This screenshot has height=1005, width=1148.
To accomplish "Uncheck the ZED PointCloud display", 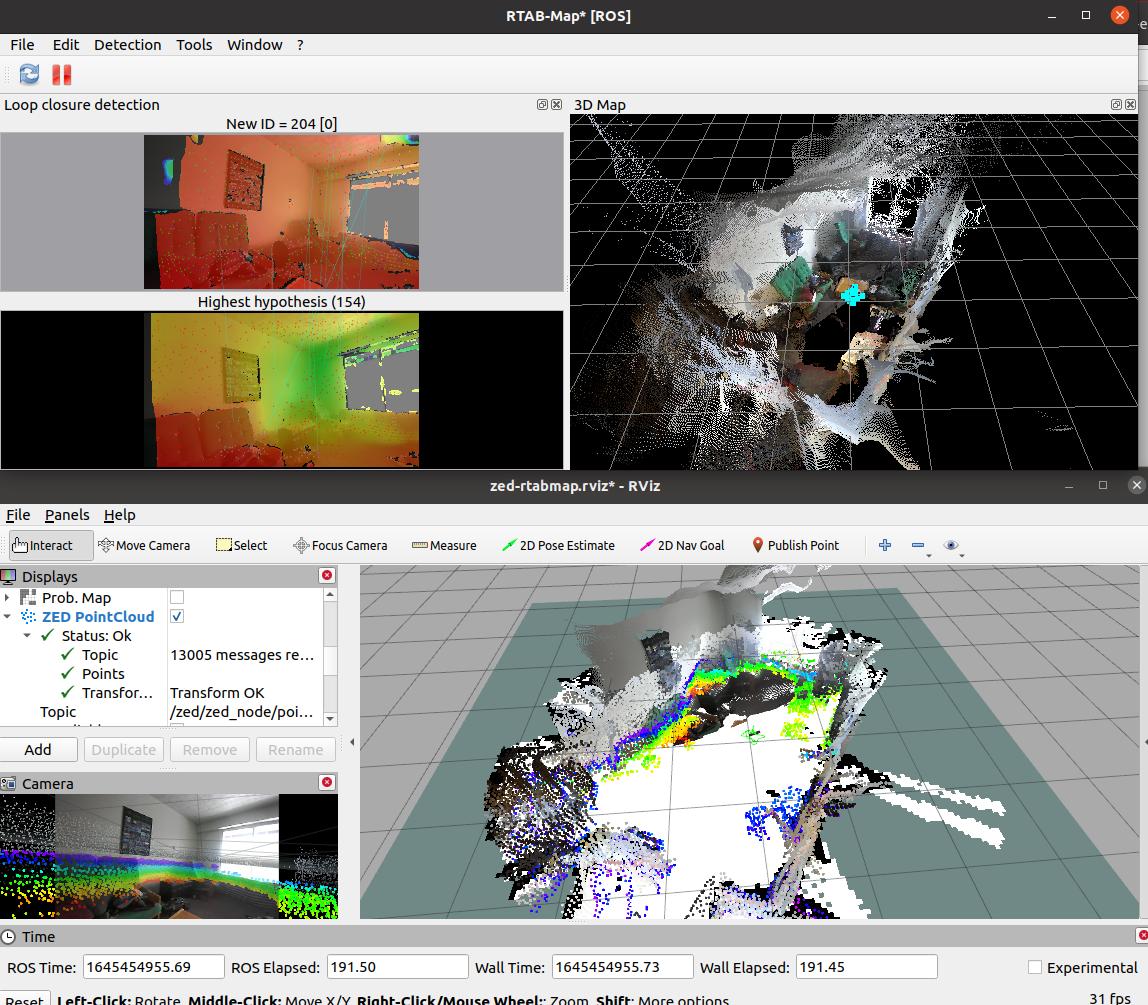I will click(x=177, y=616).
